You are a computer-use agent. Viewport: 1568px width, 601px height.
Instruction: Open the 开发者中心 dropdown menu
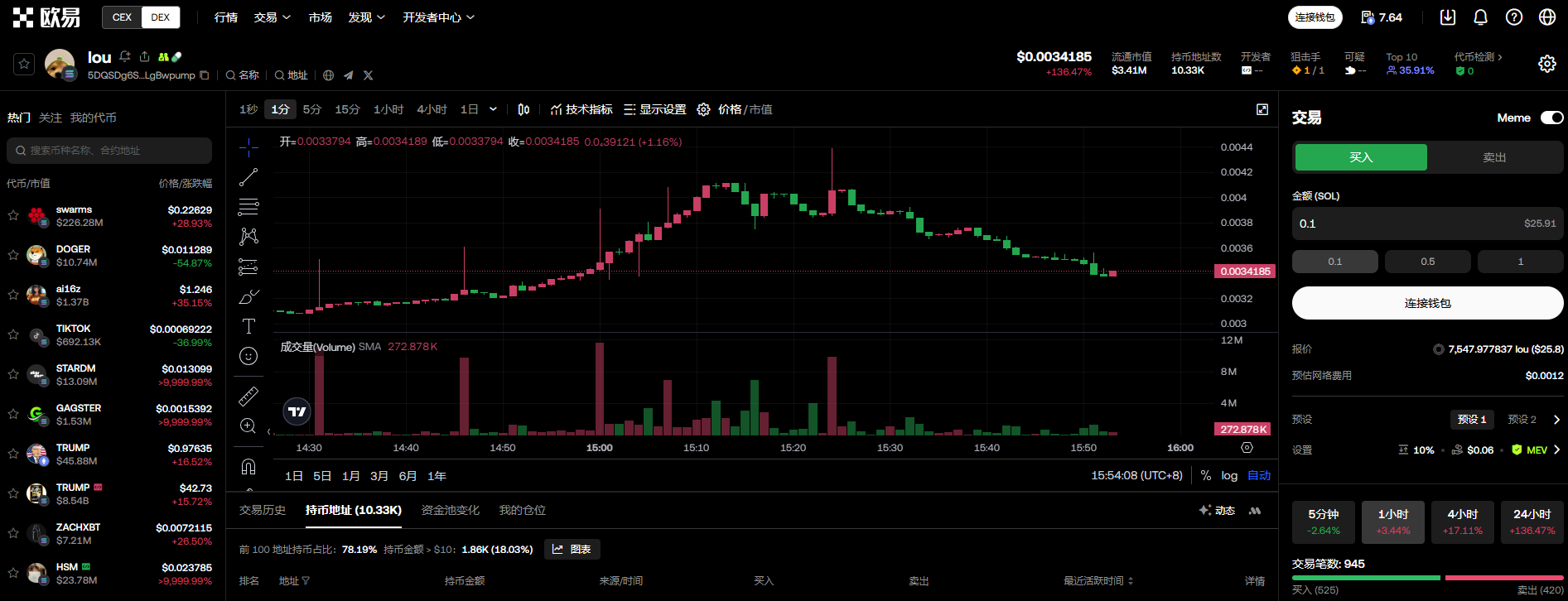point(438,17)
